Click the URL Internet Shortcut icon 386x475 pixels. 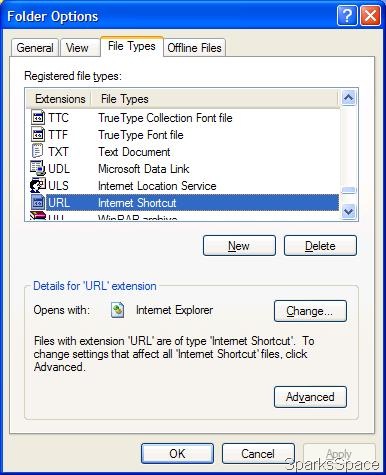pos(38,203)
